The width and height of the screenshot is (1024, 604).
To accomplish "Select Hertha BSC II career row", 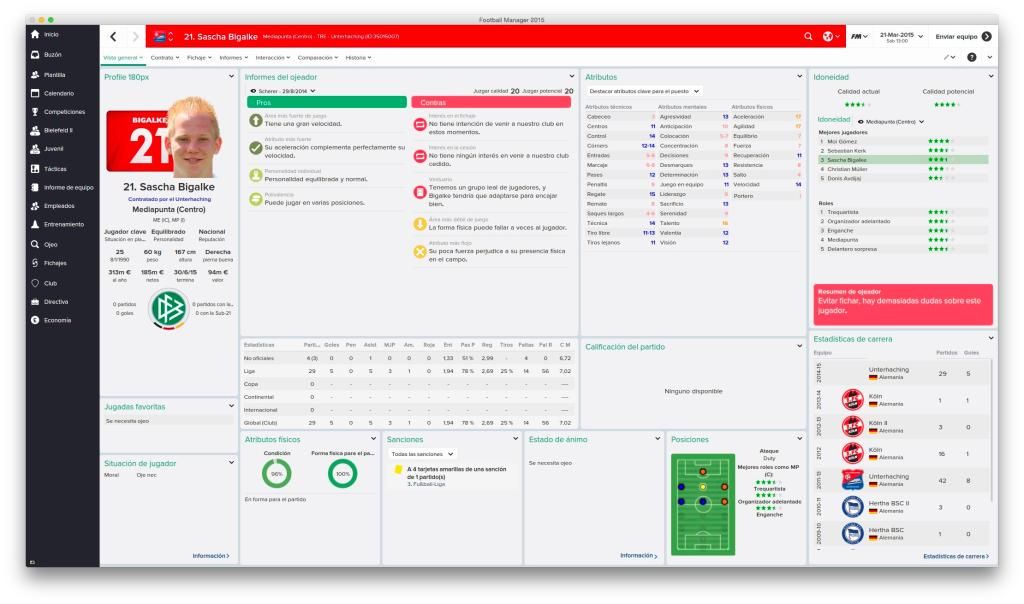I will coord(903,507).
